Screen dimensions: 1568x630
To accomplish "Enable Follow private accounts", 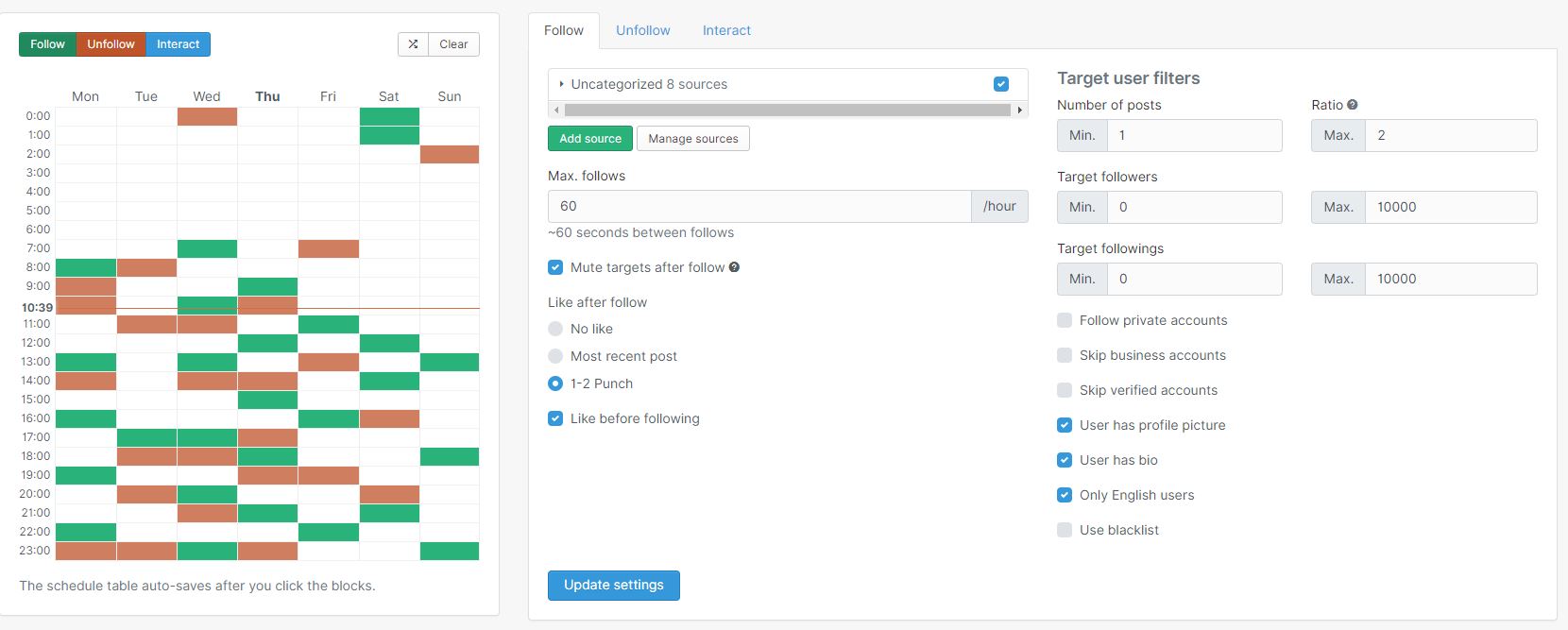I will (x=1065, y=320).
